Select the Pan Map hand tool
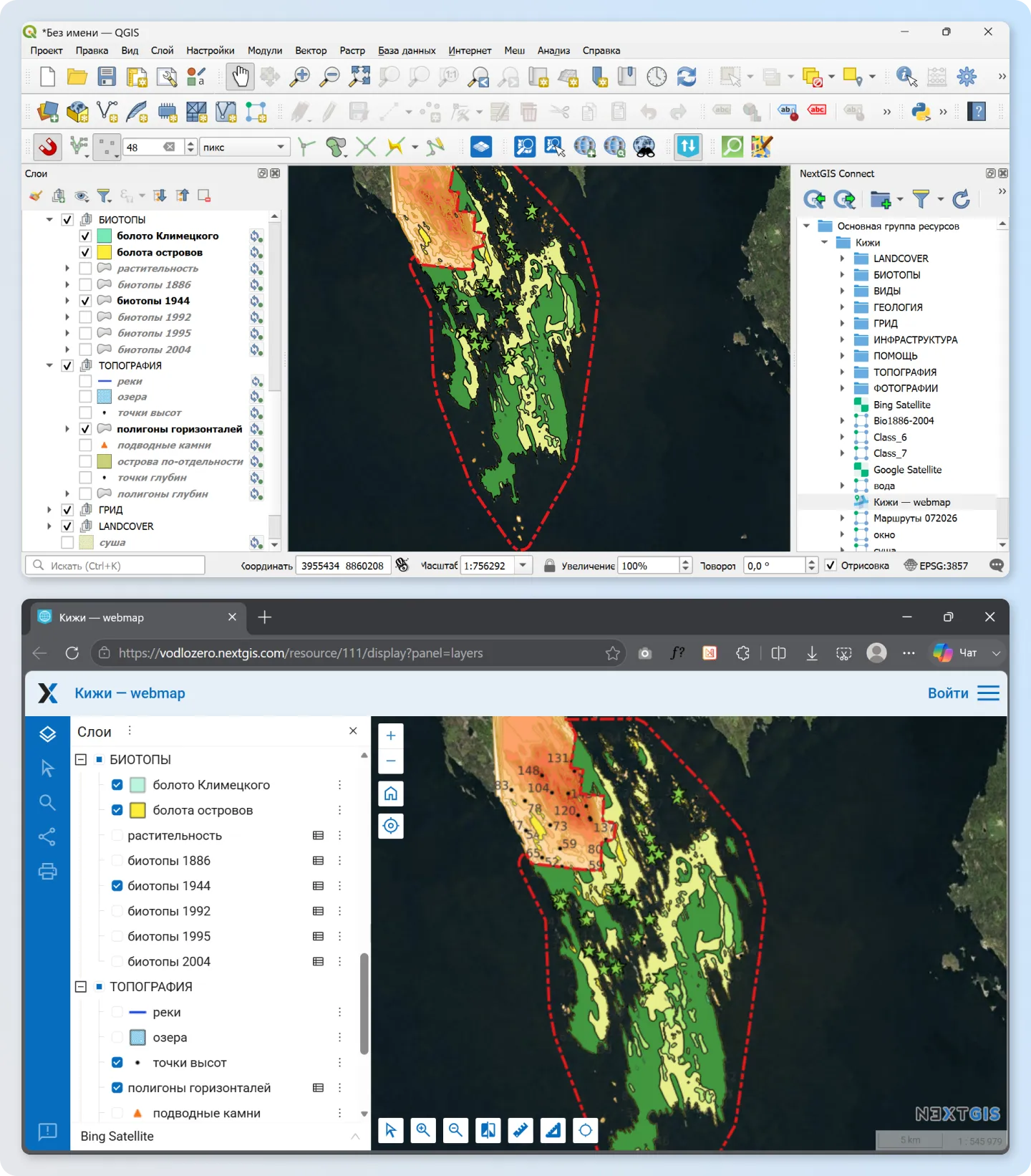Image resolution: width=1031 pixels, height=1176 pixels. click(240, 77)
